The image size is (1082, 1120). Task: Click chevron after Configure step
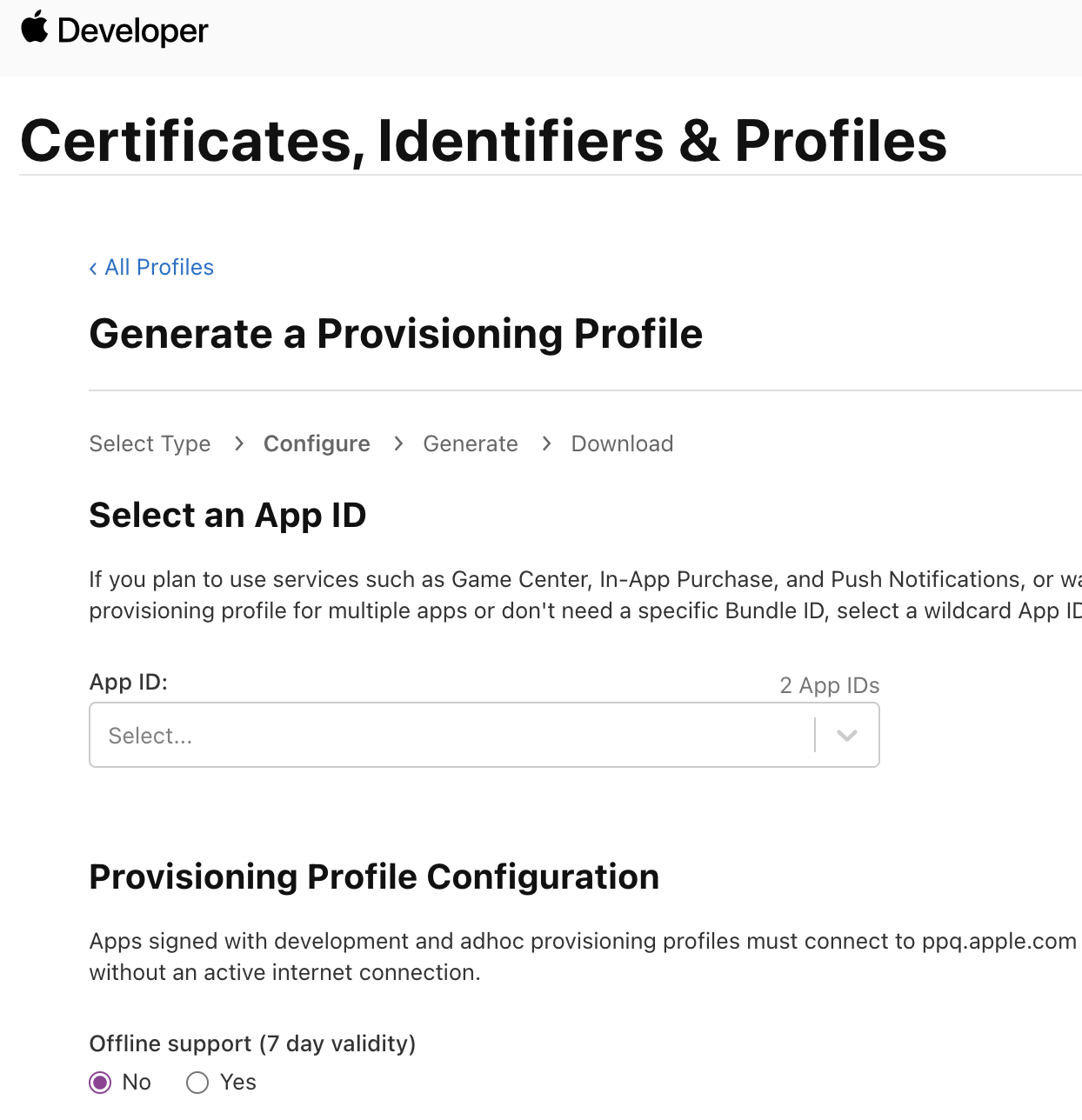[398, 443]
